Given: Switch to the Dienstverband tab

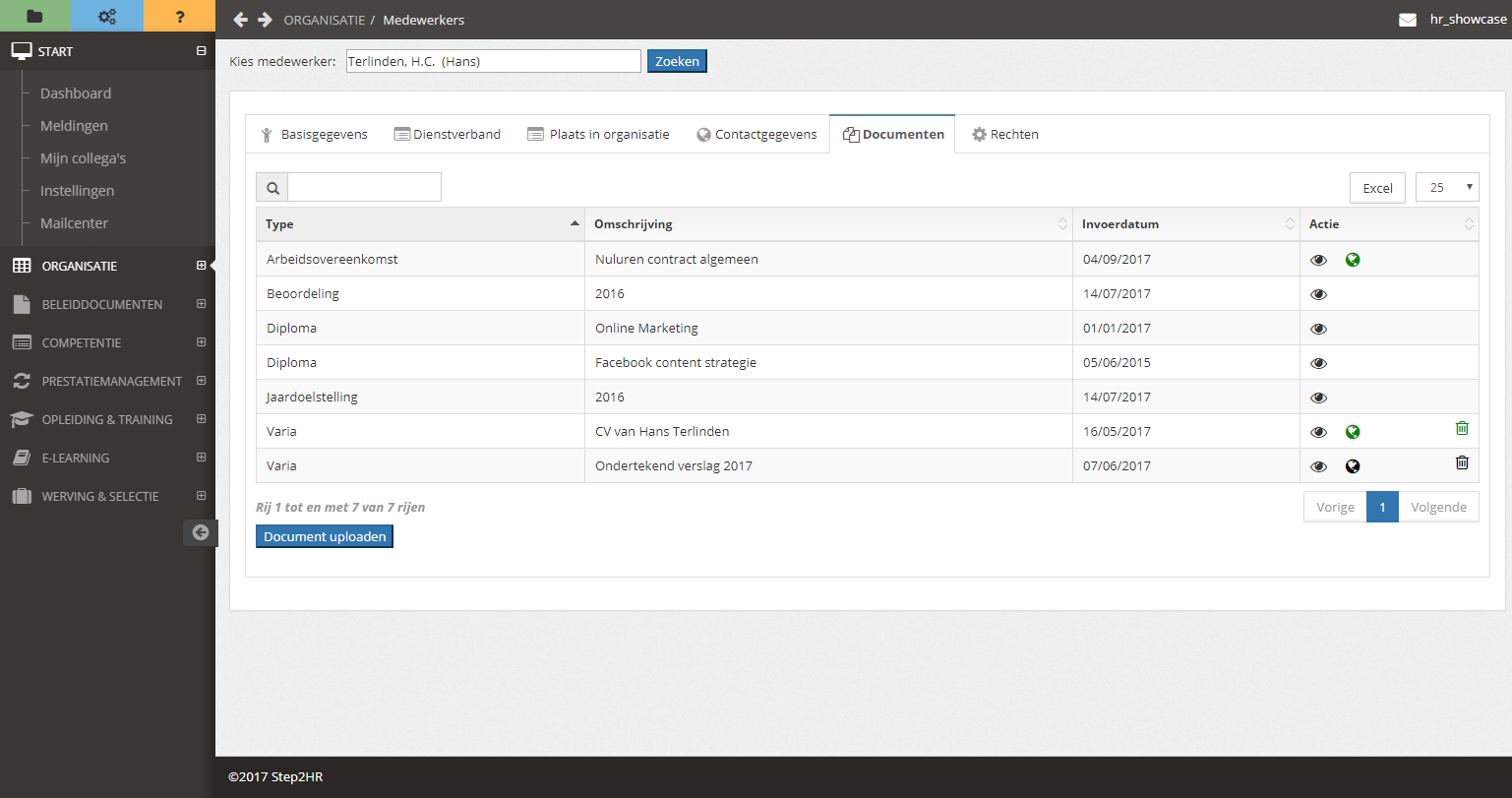Looking at the screenshot, I should click(448, 135).
